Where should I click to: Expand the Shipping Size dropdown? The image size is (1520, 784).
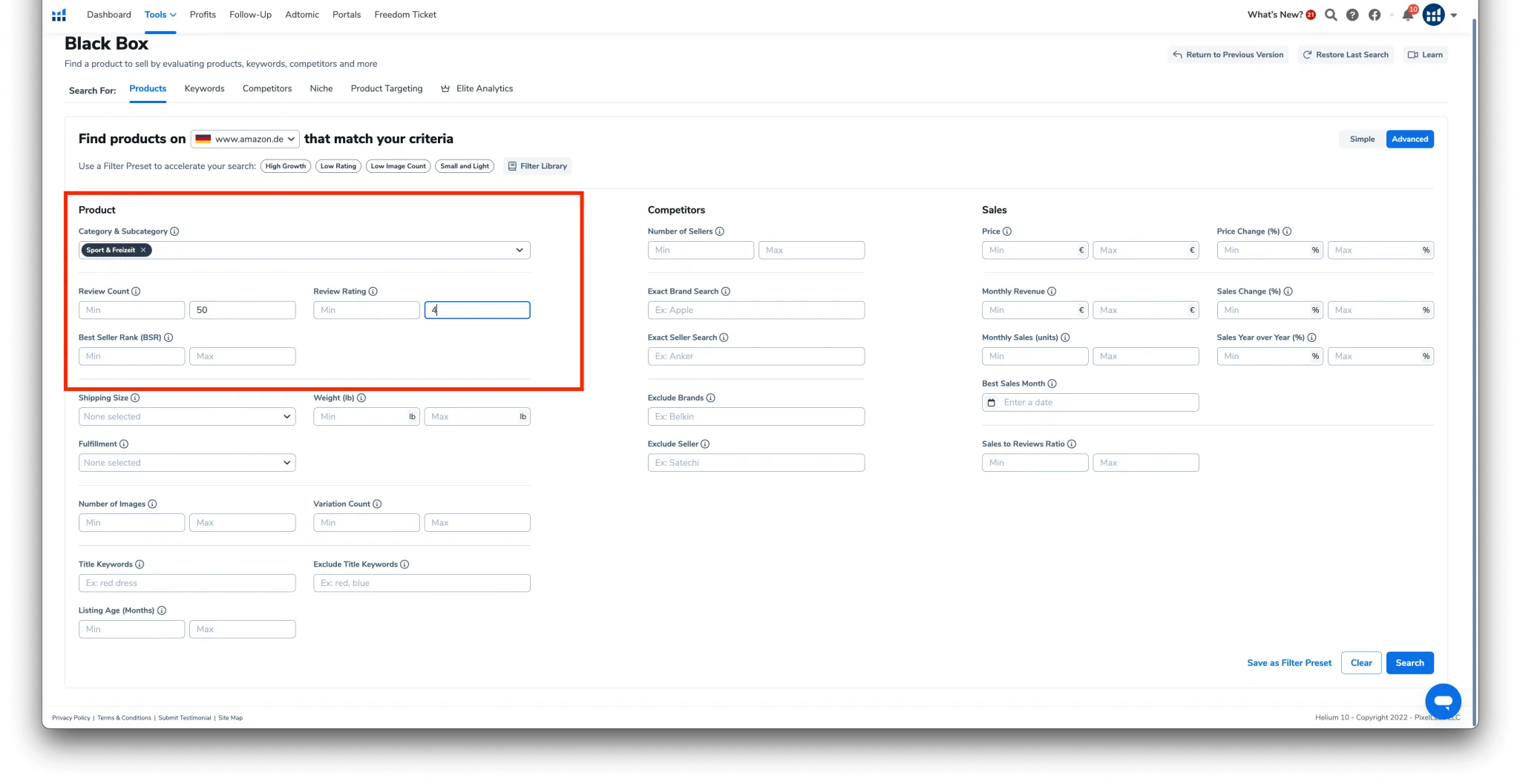pyautogui.click(x=187, y=417)
